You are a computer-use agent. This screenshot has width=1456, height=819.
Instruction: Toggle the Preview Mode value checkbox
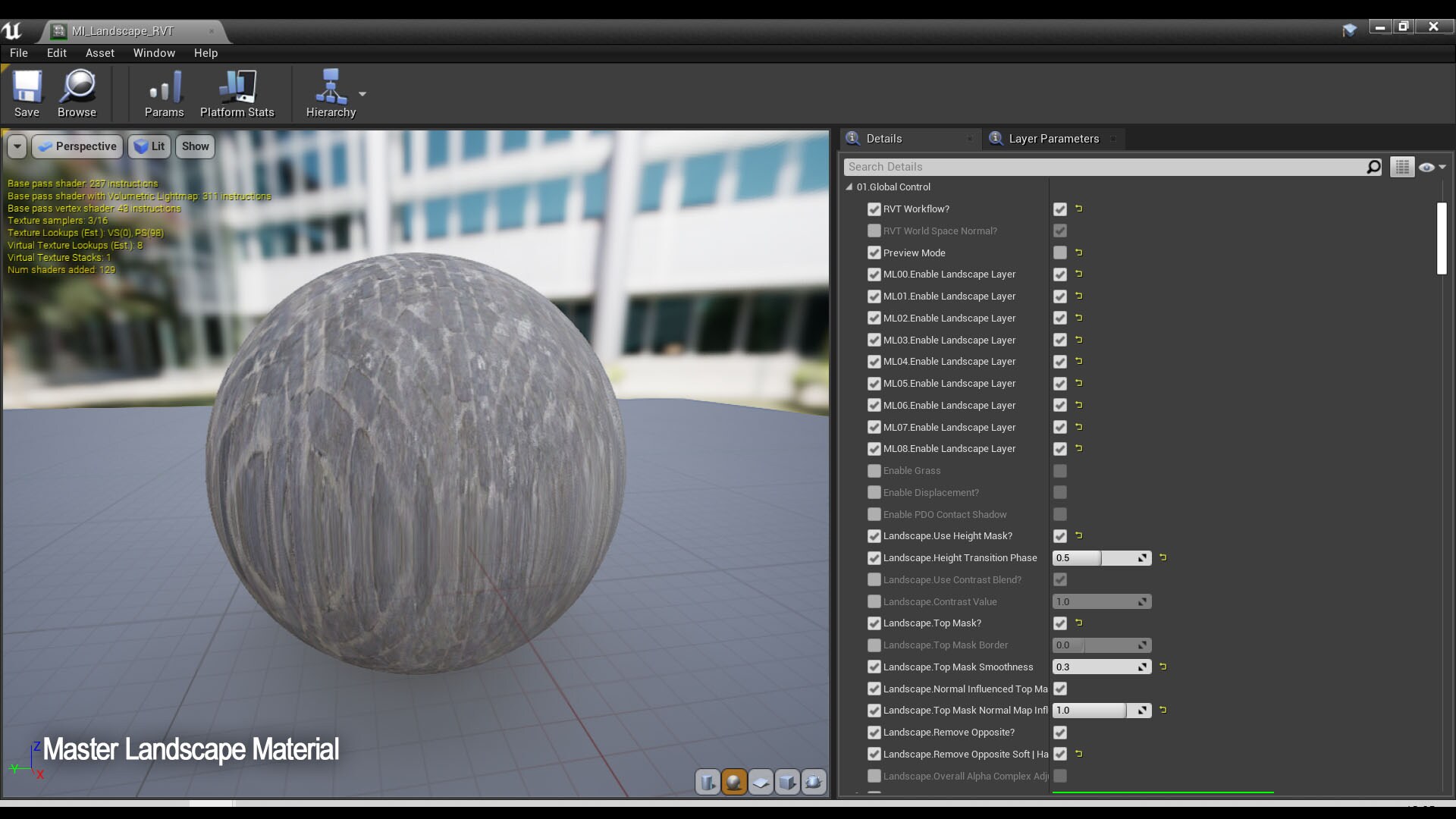[1059, 253]
